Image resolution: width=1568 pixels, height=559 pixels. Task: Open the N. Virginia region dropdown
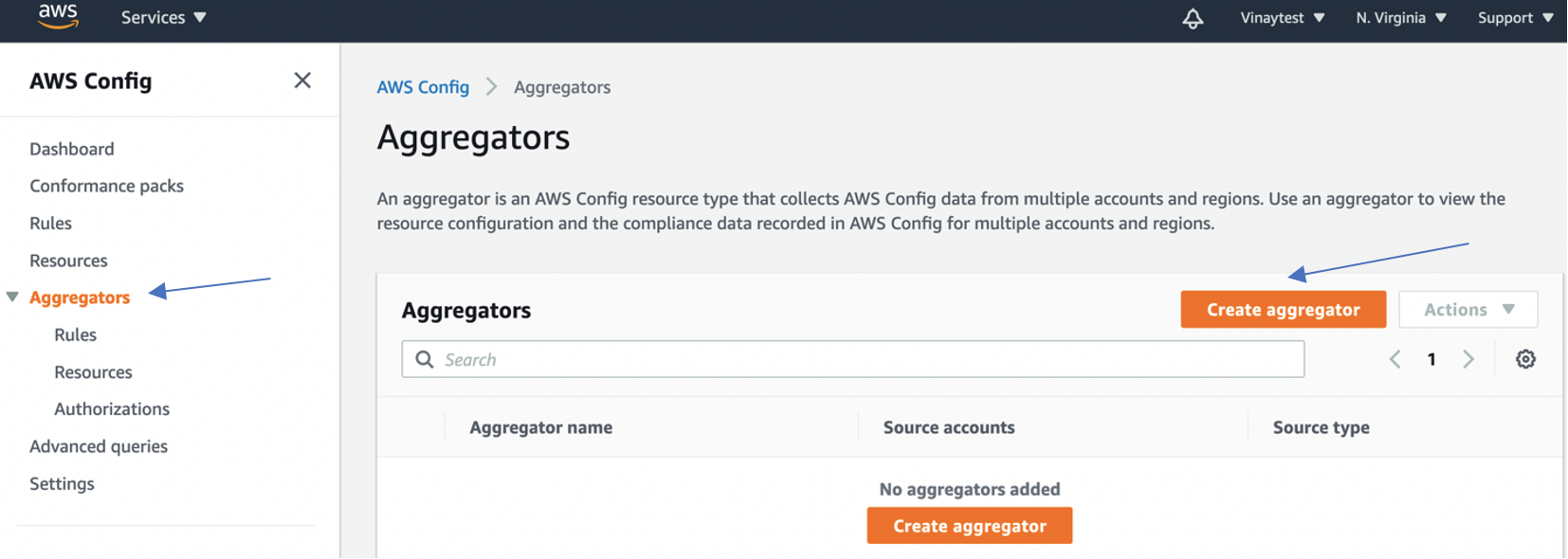(1401, 18)
